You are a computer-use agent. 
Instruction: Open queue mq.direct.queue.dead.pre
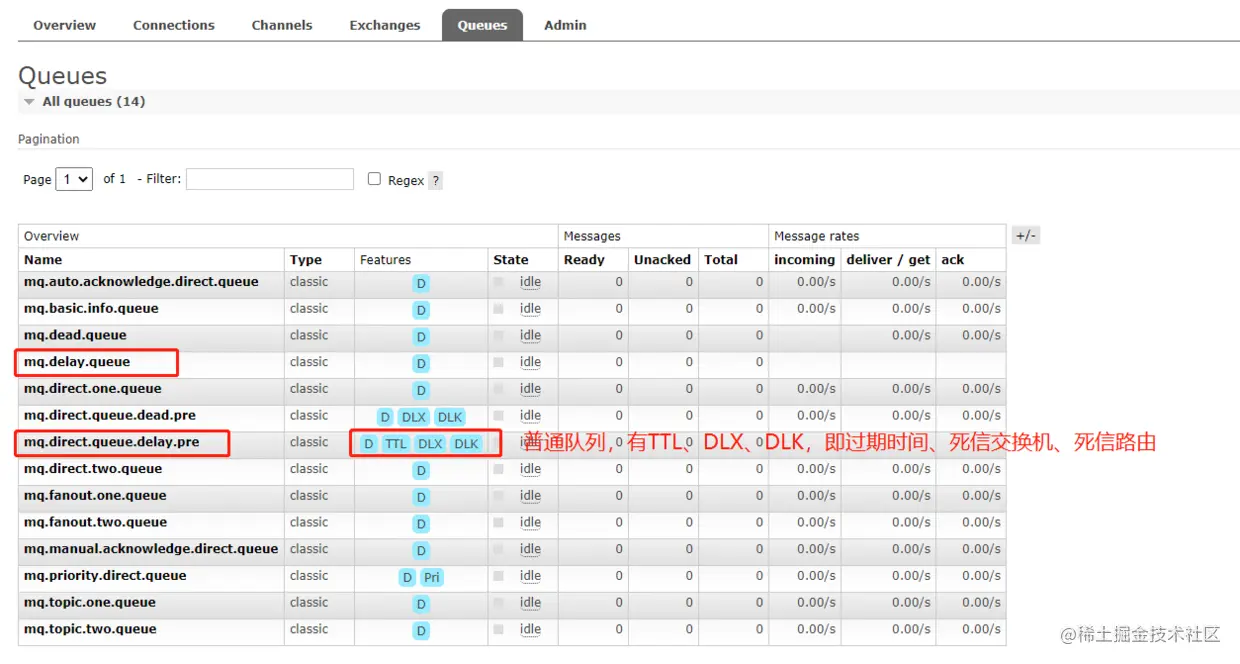coord(110,416)
